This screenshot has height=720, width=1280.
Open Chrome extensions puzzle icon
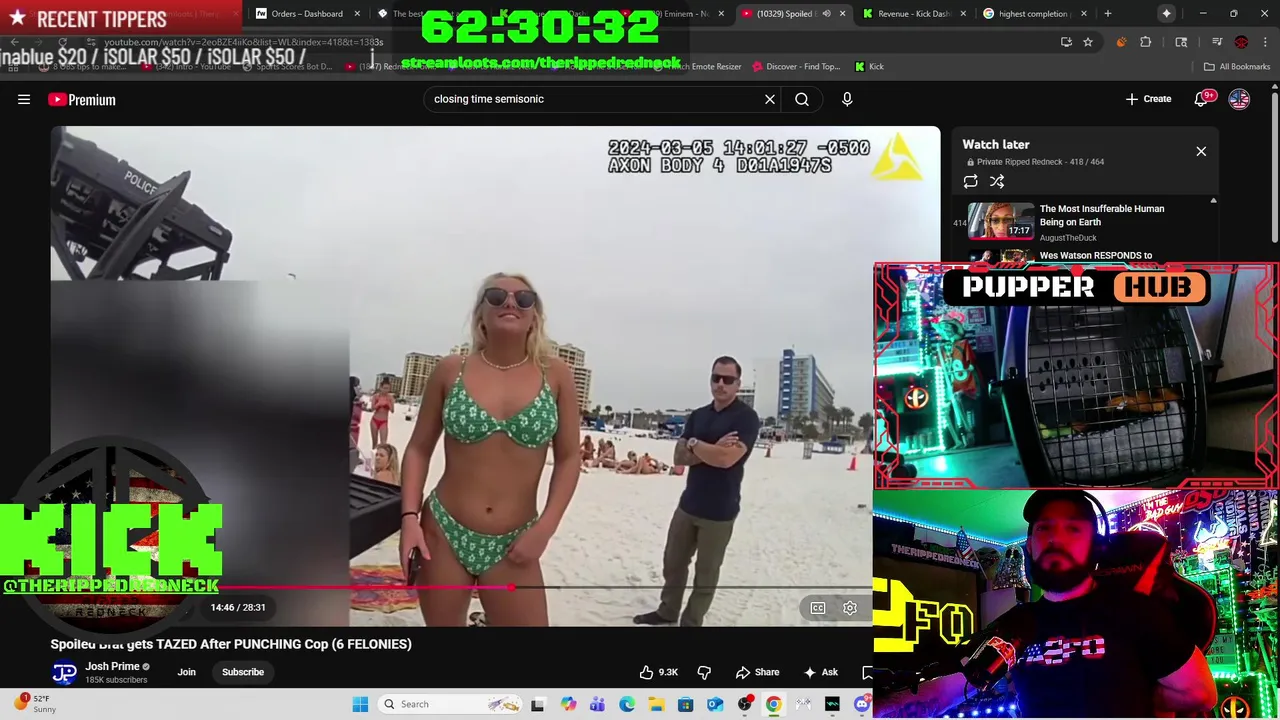(x=1146, y=42)
